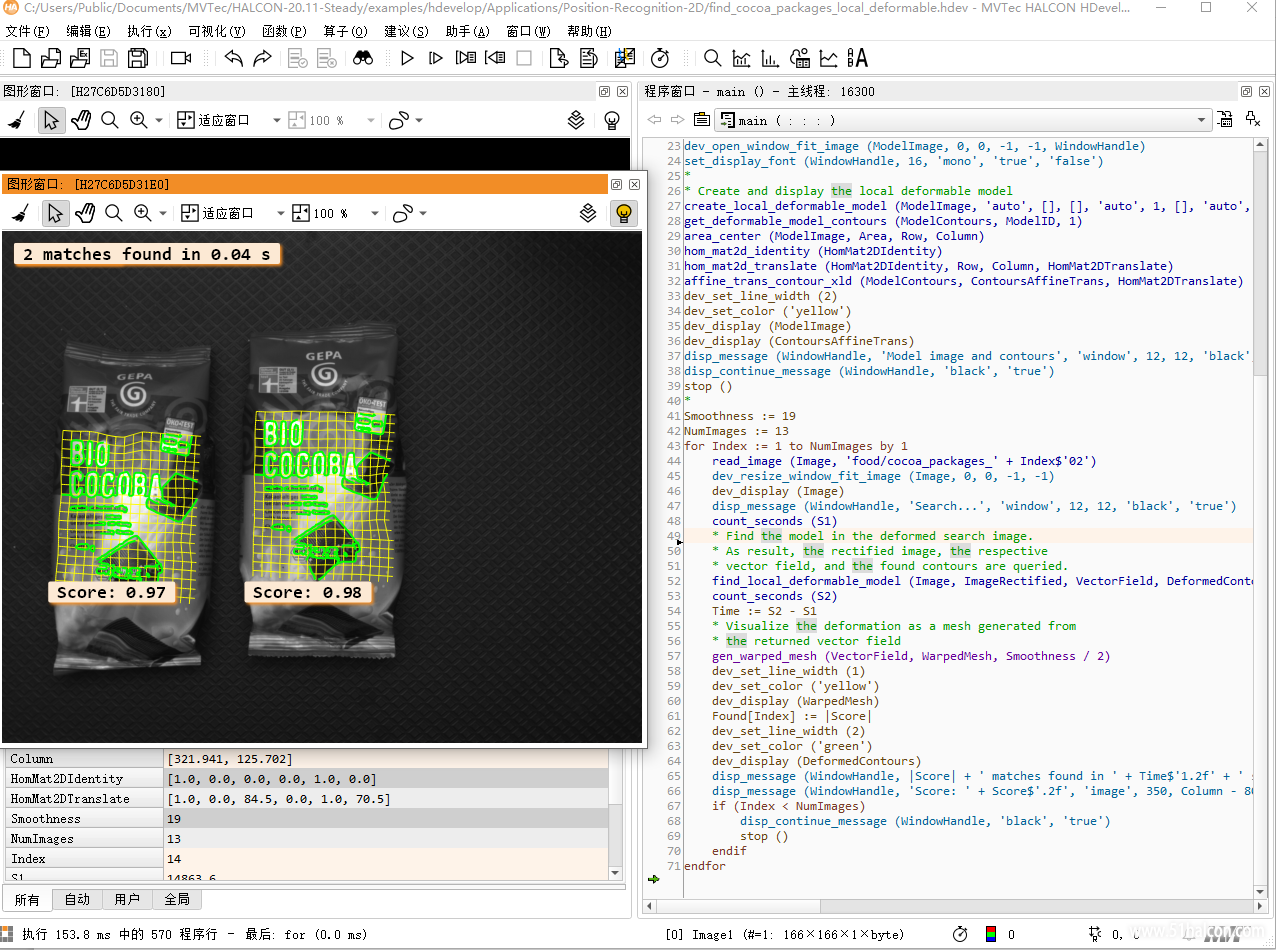The height and width of the screenshot is (950, 1276).
Task: Click the back navigation arrow in the program window
Action: [x=654, y=120]
